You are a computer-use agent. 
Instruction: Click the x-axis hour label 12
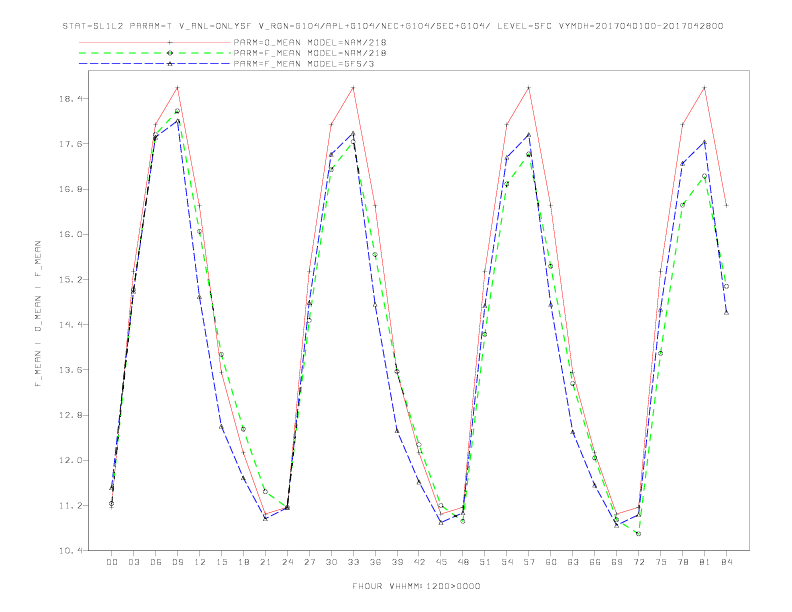click(x=200, y=562)
